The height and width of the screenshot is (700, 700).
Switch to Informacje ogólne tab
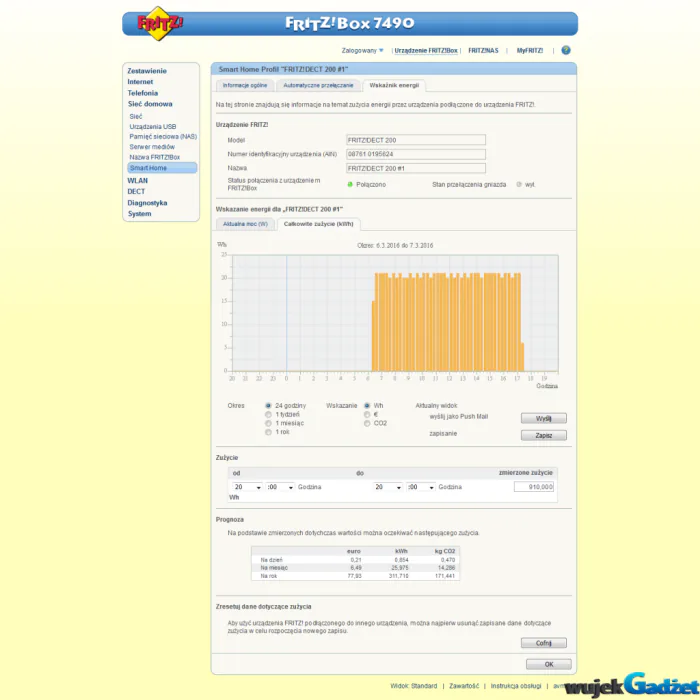click(245, 85)
